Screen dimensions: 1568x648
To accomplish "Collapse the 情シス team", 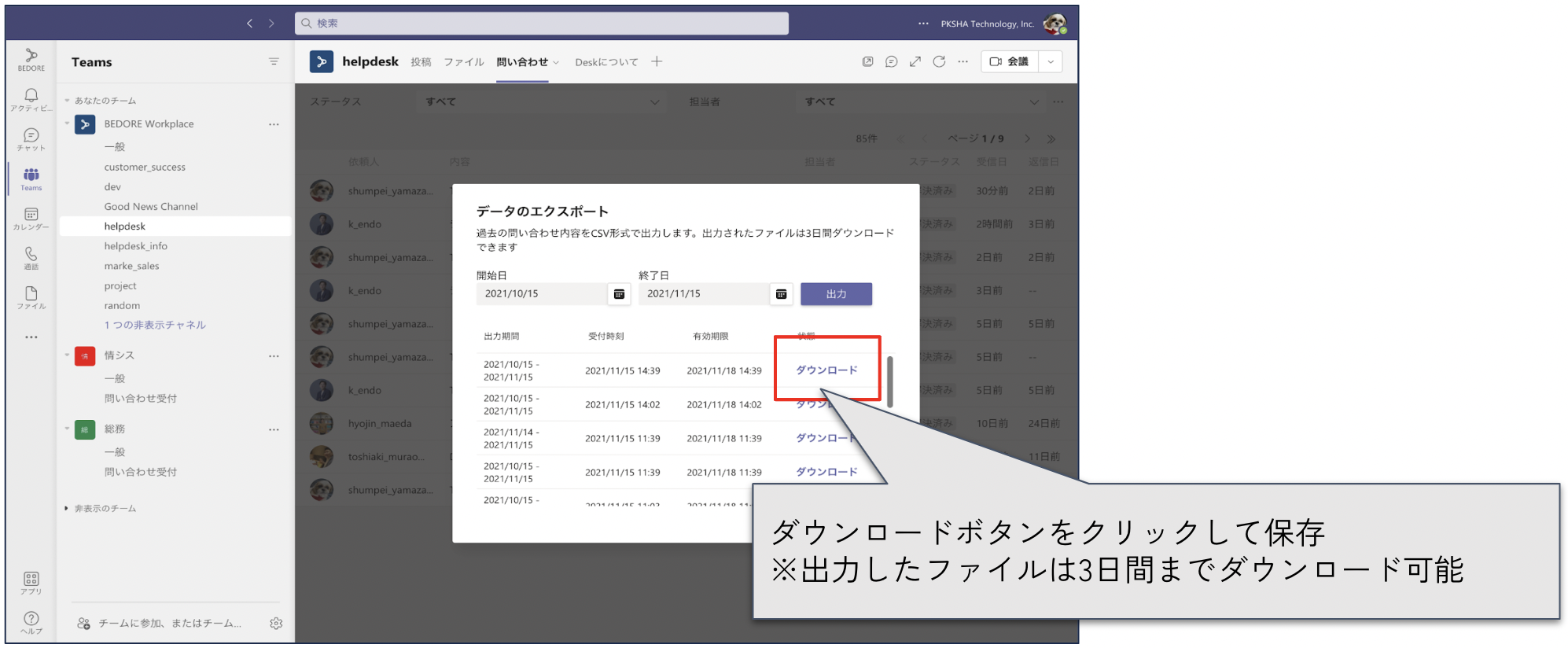I will 67,355.
